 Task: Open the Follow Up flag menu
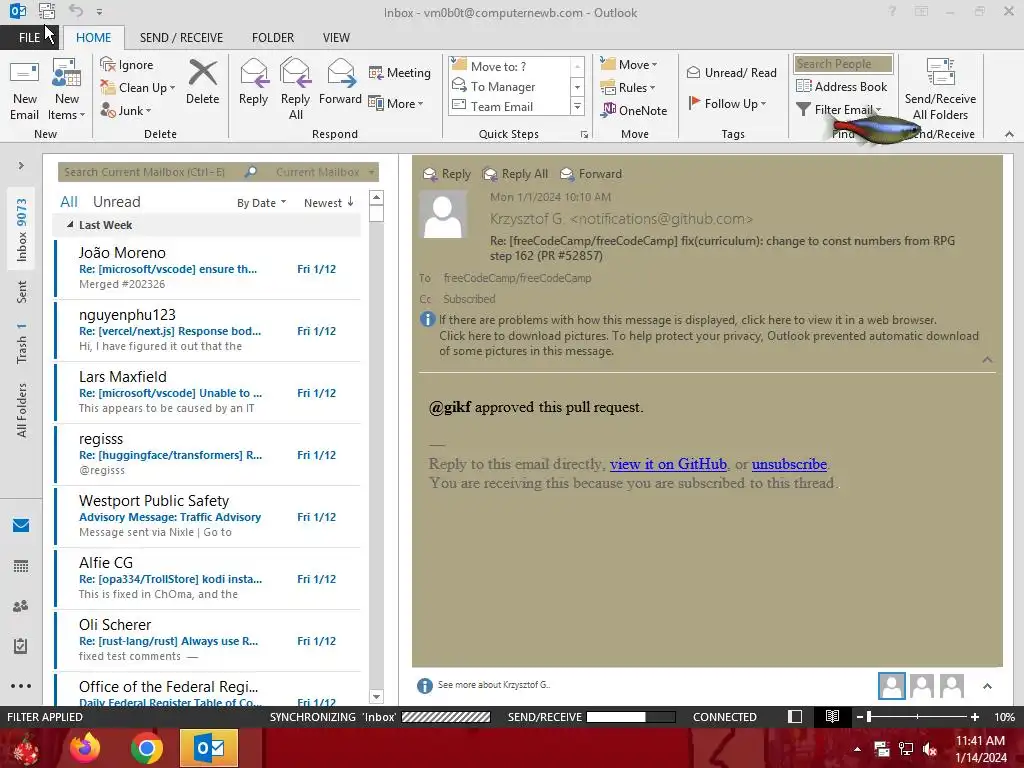click(x=726, y=103)
